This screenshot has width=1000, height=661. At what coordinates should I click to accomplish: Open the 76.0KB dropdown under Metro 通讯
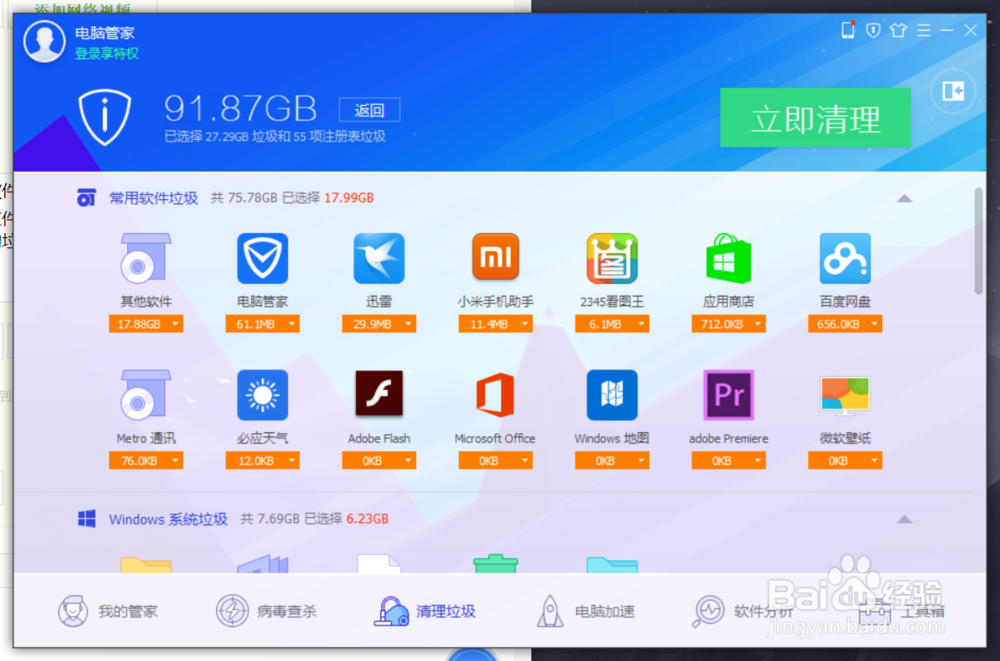click(x=146, y=461)
